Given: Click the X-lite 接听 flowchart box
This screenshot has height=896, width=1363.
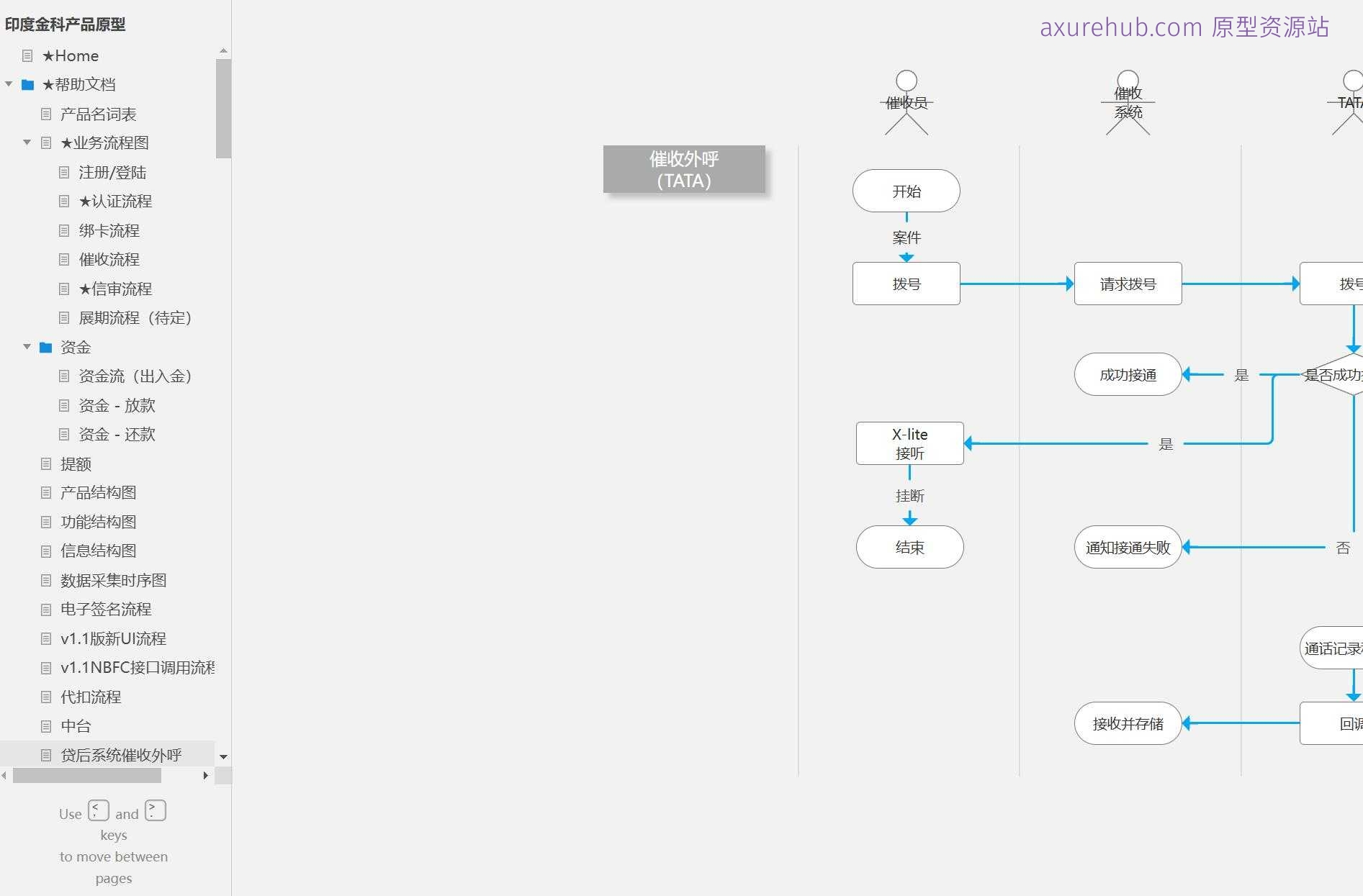Looking at the screenshot, I should pyautogui.click(x=909, y=443).
